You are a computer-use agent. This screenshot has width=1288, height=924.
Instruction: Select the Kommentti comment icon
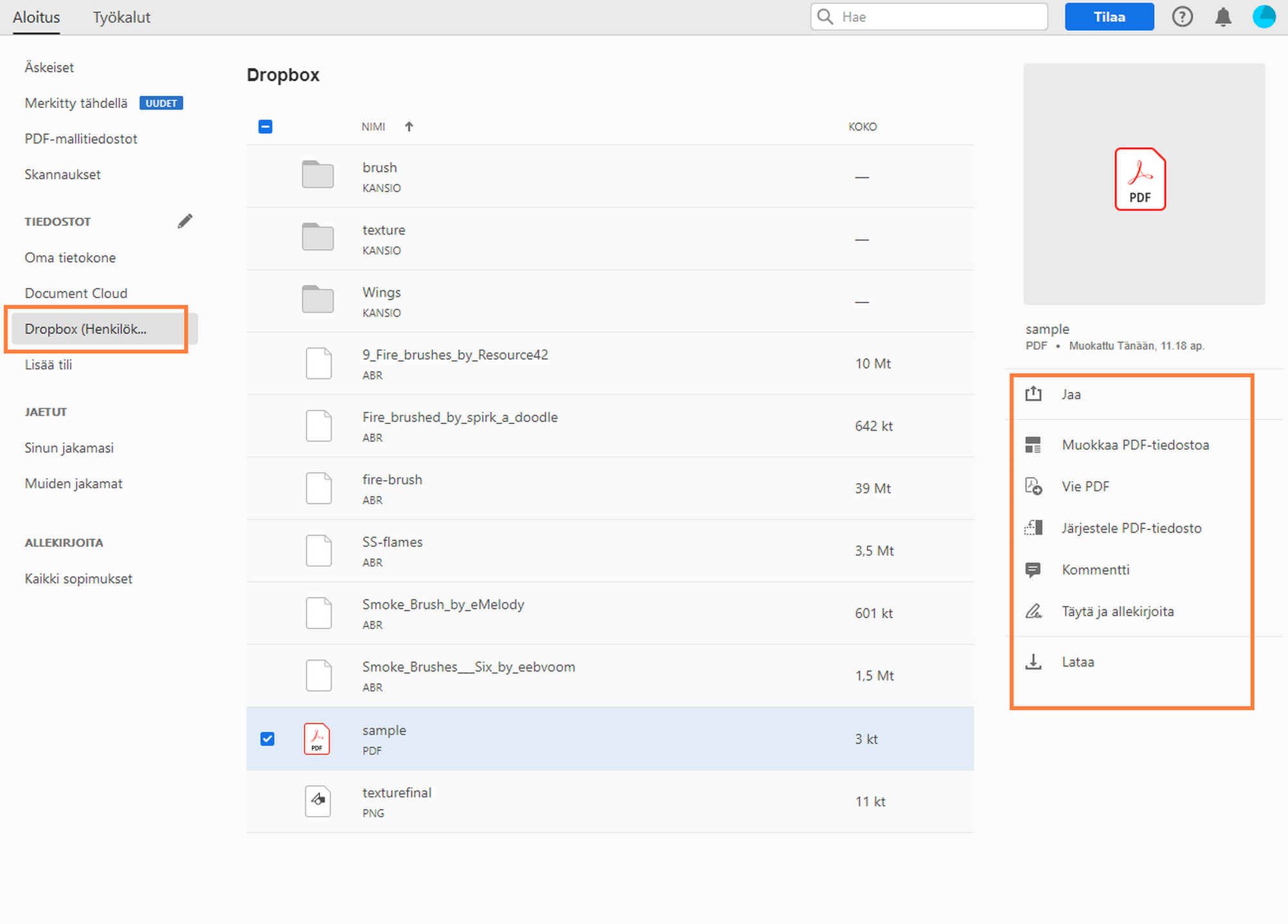point(1033,569)
